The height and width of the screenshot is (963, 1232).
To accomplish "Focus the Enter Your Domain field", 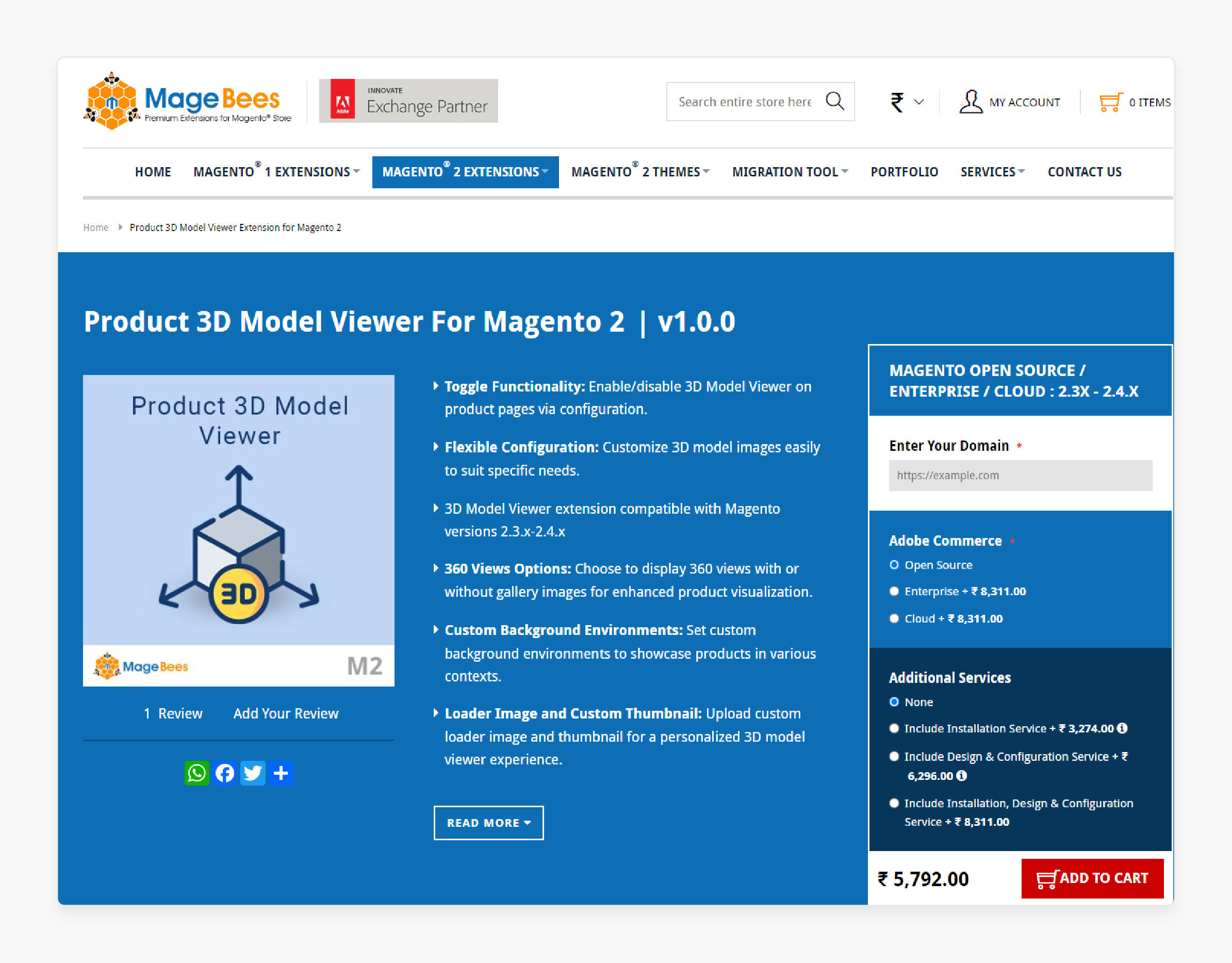I will [x=1021, y=476].
